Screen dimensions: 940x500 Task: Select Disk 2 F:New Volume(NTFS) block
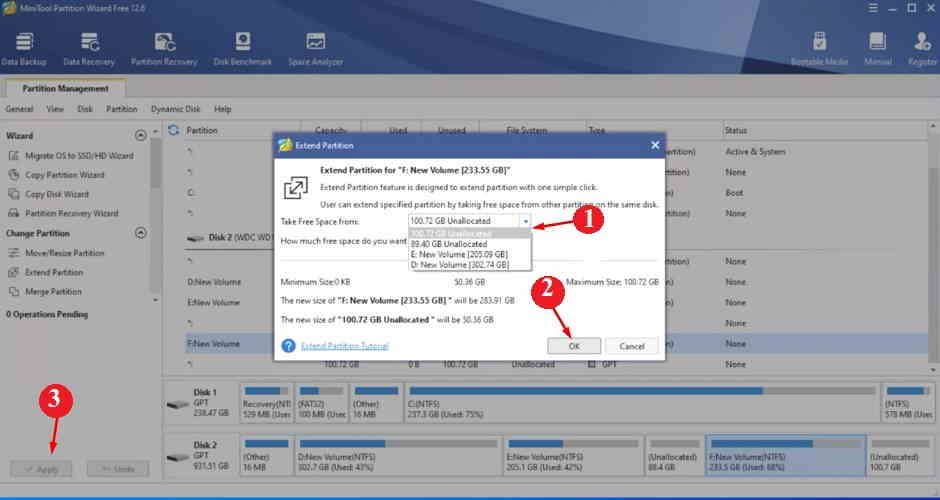pos(786,455)
